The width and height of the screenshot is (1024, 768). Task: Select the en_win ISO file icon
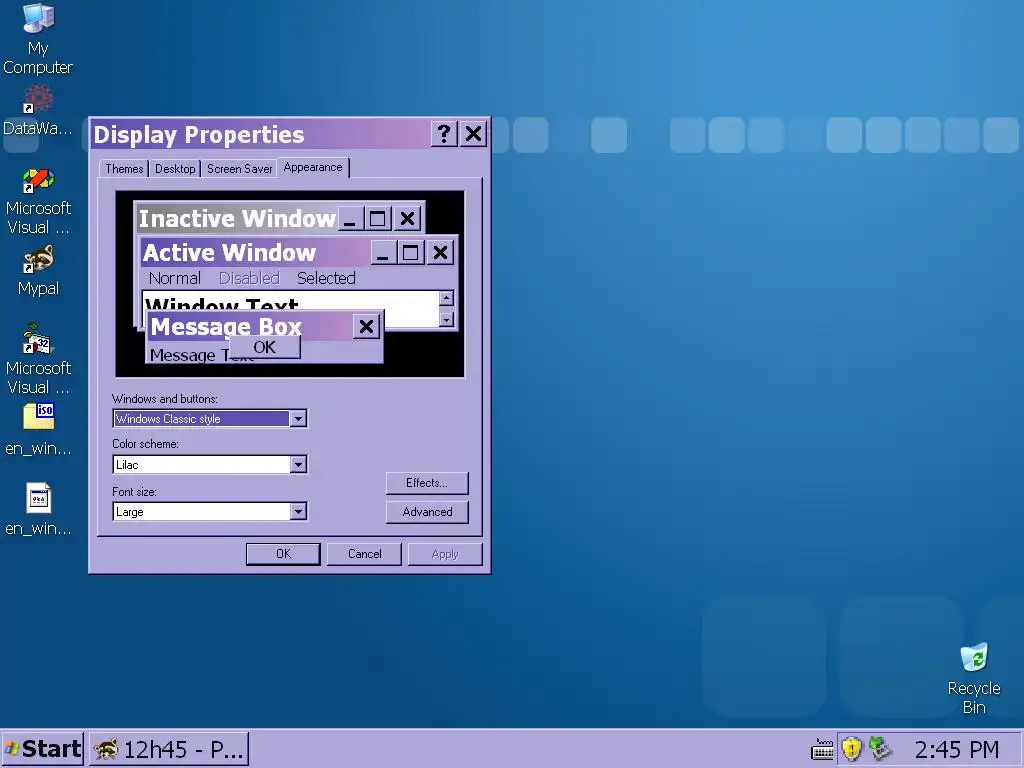tap(38, 429)
